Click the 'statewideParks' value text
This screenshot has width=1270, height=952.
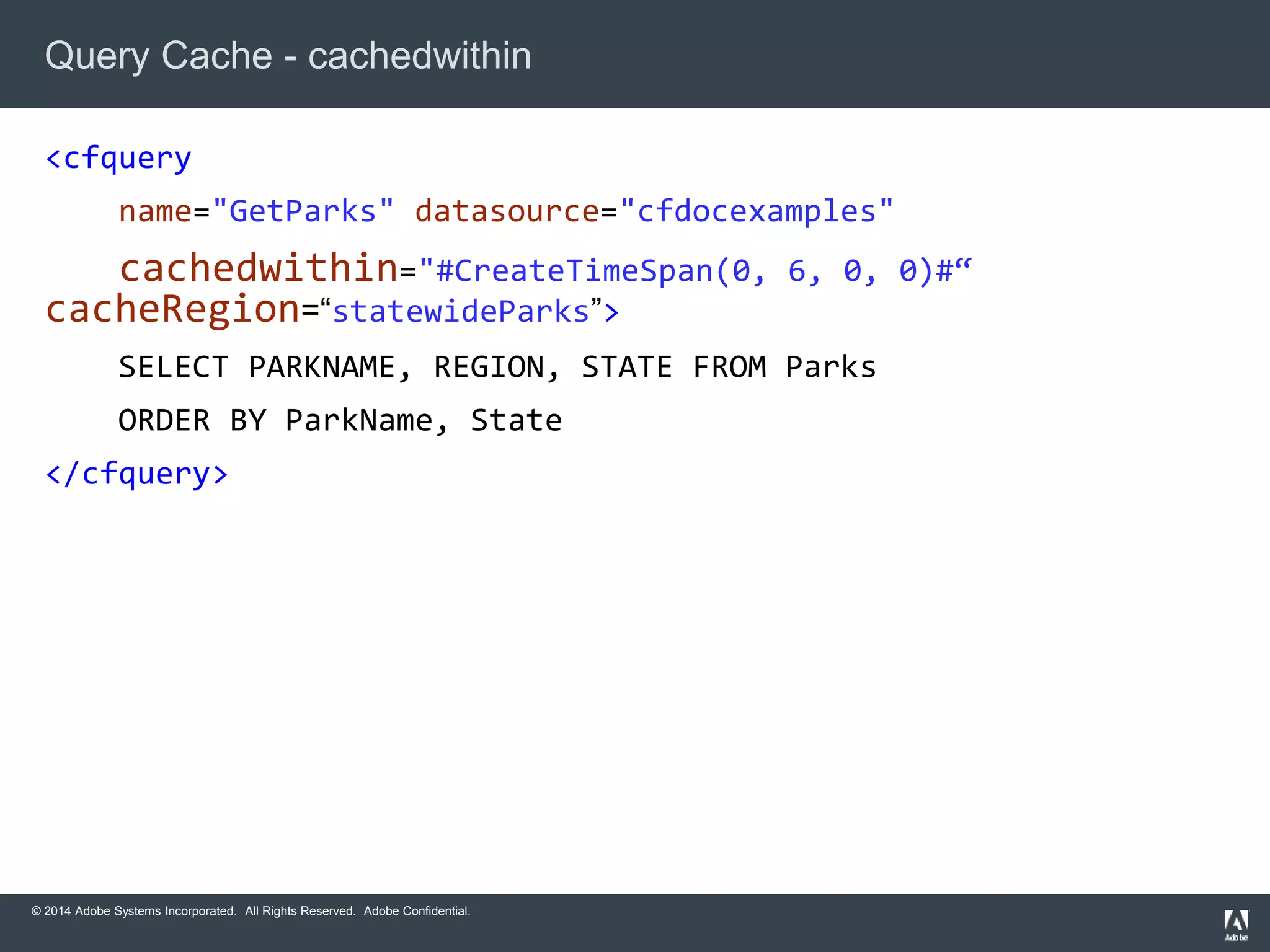tap(461, 311)
